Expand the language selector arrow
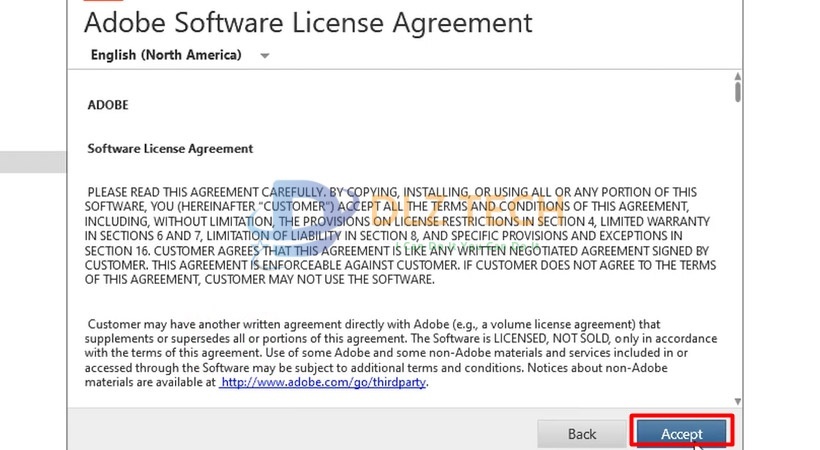The image size is (820, 450). pyautogui.click(x=265, y=56)
